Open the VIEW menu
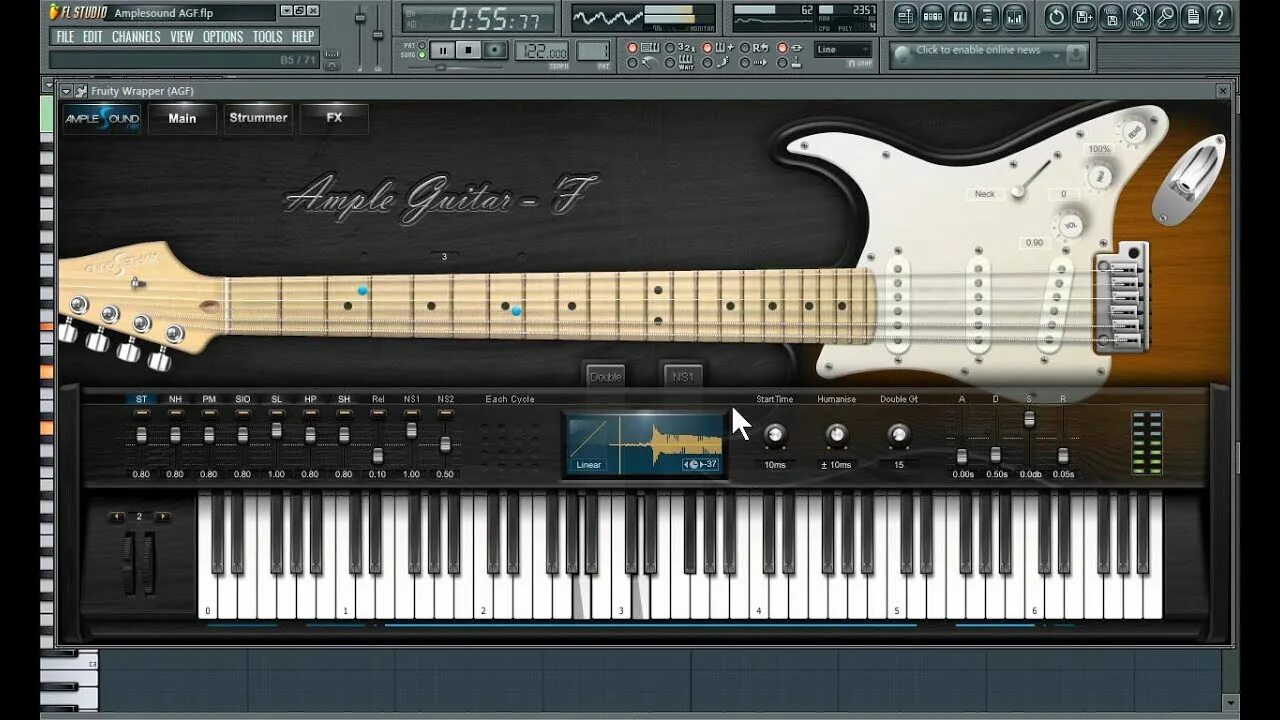Viewport: 1280px width, 720px height. point(182,36)
